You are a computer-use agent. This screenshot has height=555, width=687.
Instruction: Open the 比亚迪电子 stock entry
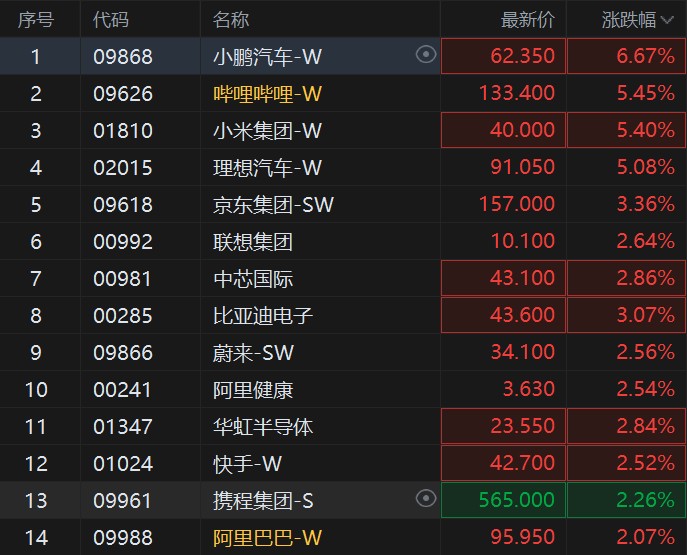coord(264,315)
